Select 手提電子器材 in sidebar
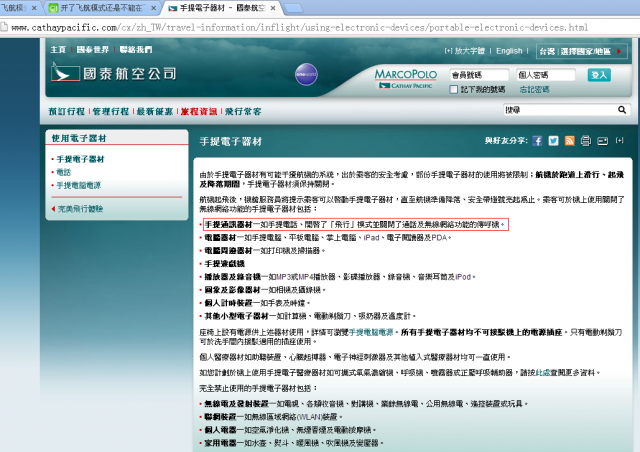640x452 pixels. pos(80,159)
